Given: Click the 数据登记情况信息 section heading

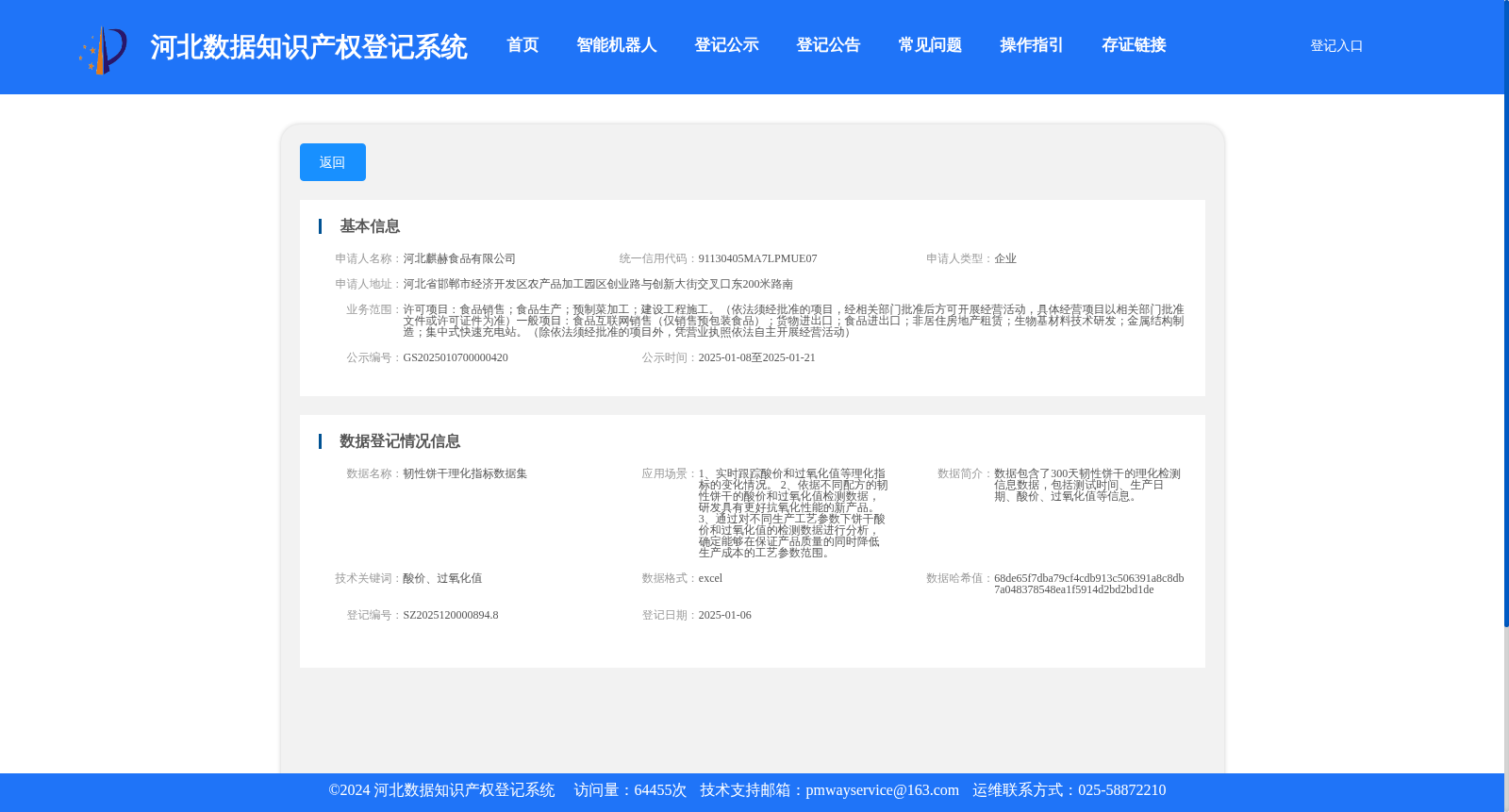Looking at the screenshot, I should tap(400, 441).
